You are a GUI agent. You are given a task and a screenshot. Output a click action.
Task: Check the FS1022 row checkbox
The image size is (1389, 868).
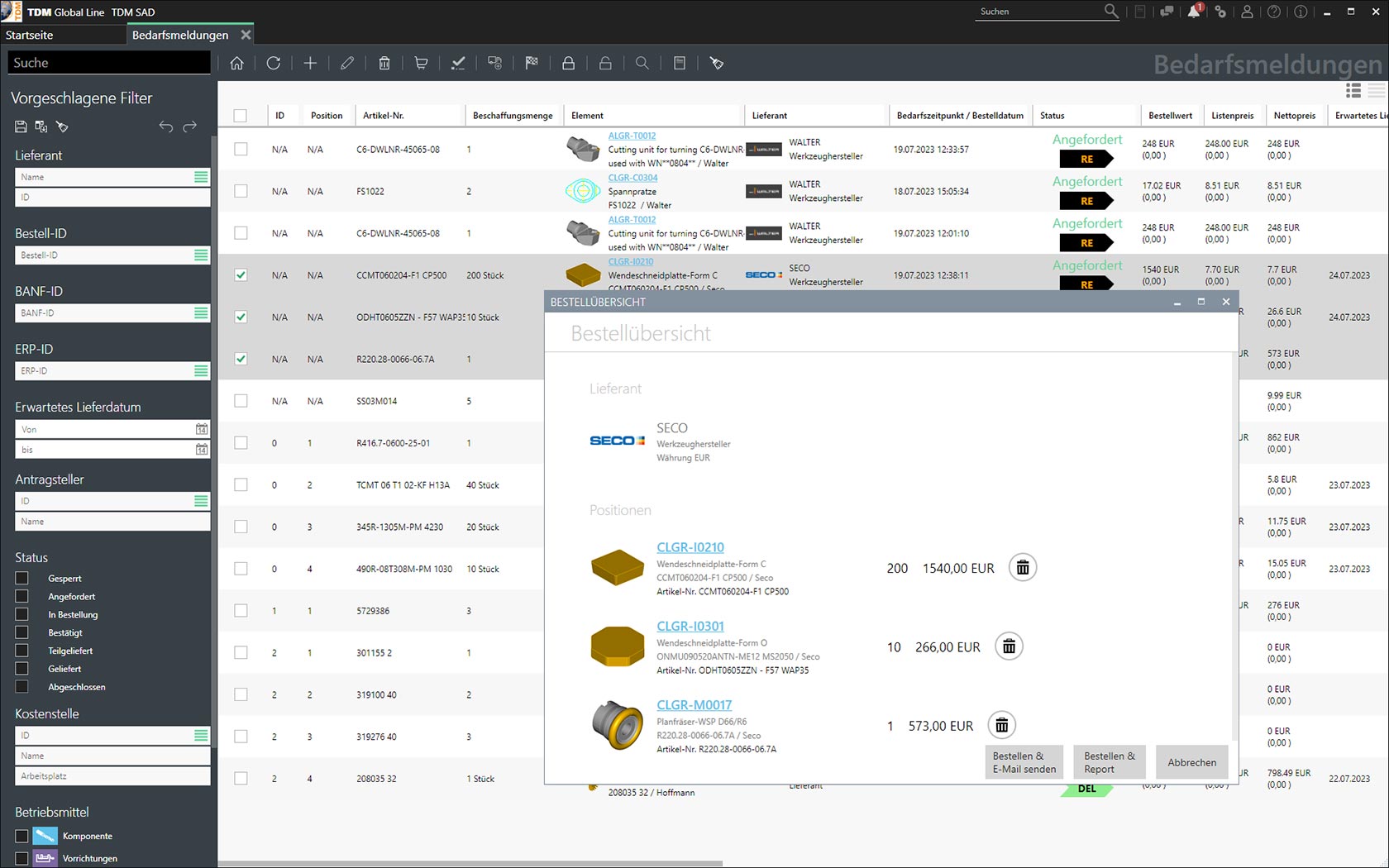click(241, 191)
